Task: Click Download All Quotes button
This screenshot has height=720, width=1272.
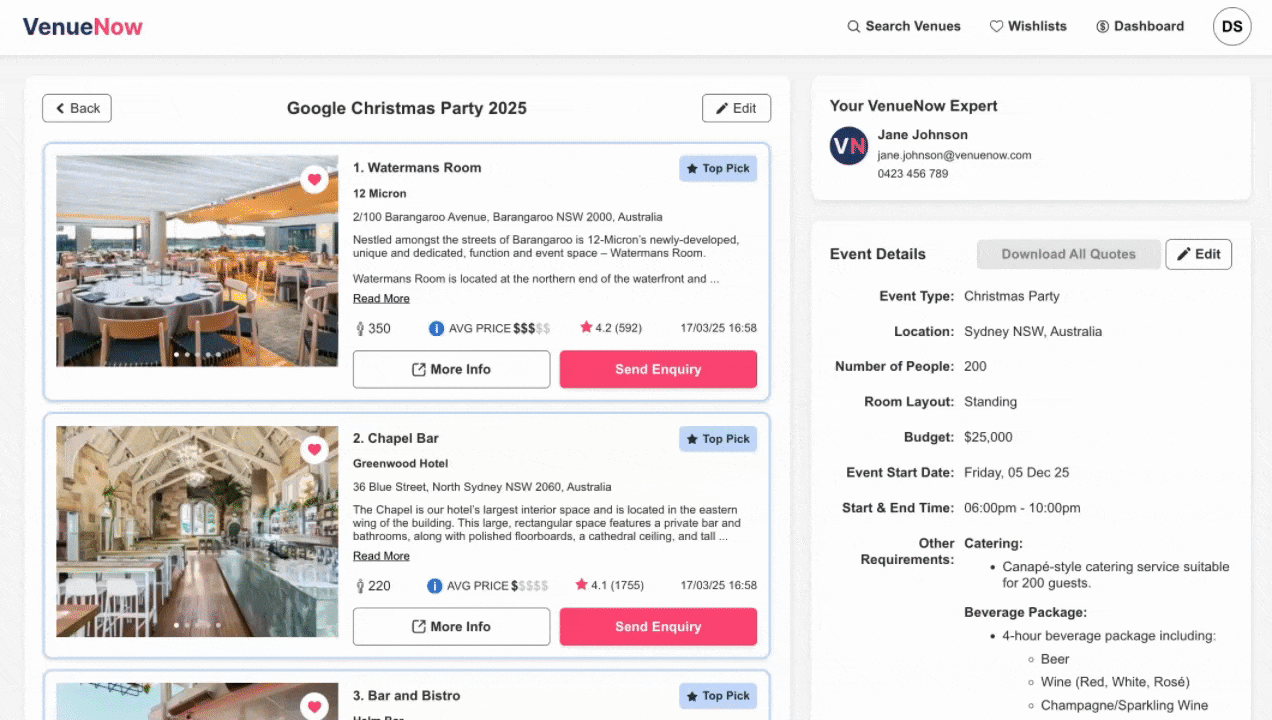Action: (1068, 254)
